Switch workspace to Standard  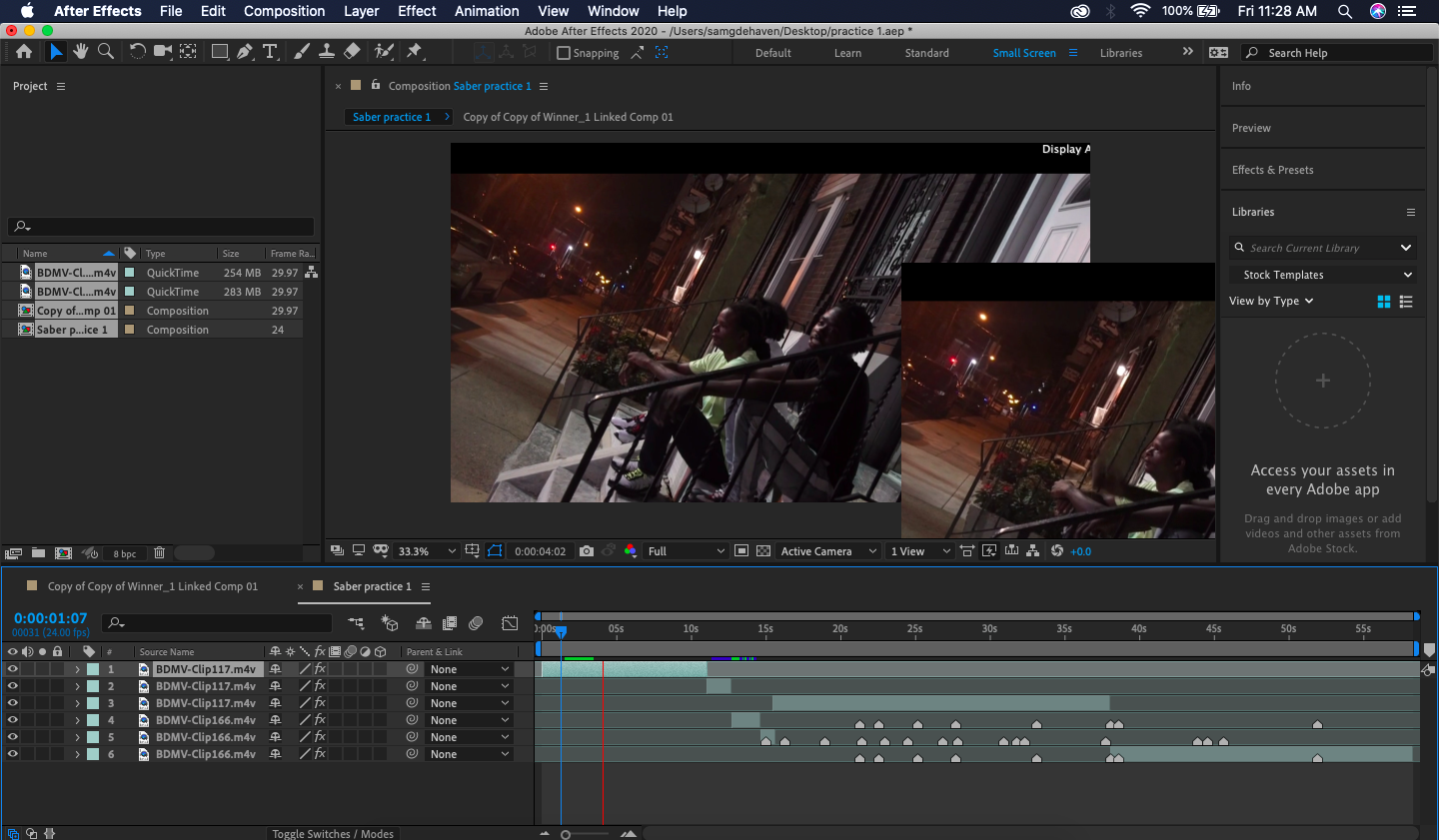925,52
